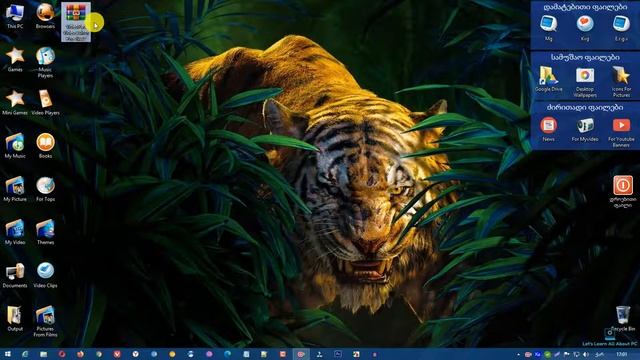
Task: Open the Pictures From Films folder
Action: click(45, 322)
